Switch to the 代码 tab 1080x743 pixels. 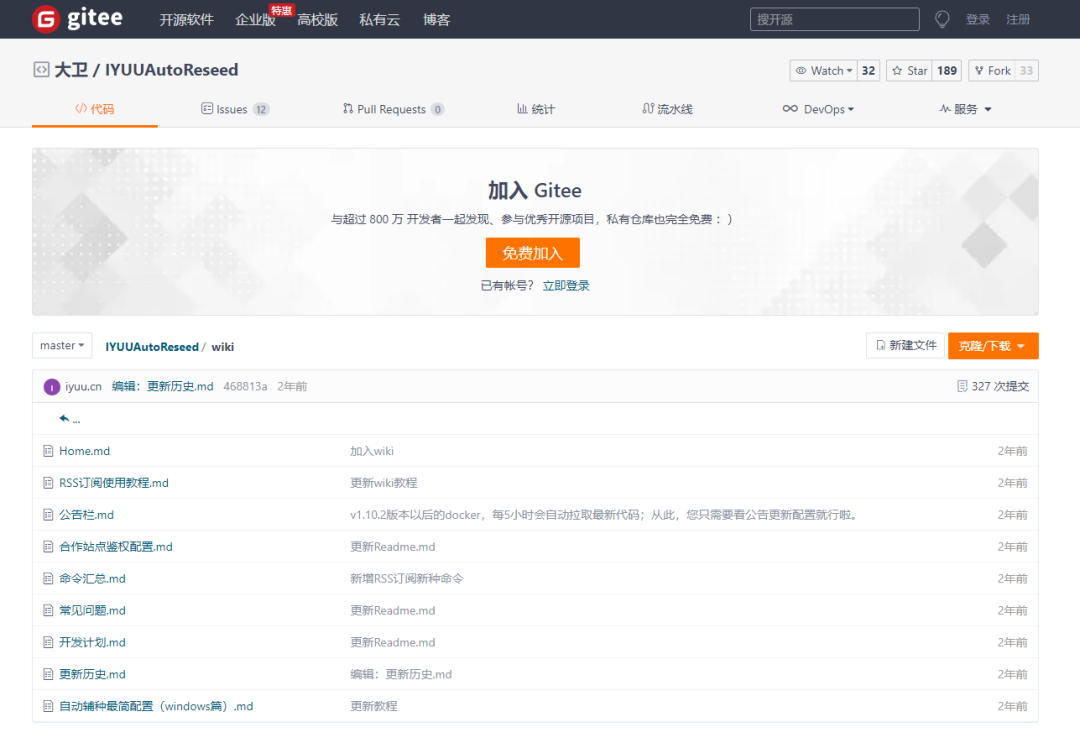(95, 109)
